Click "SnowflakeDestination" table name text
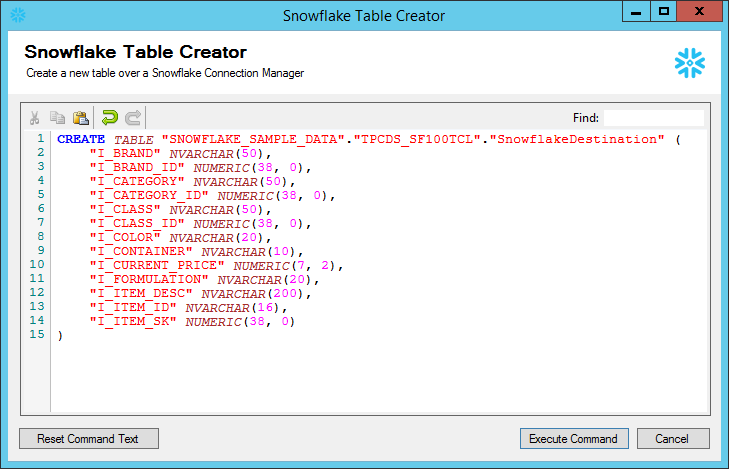 577,139
